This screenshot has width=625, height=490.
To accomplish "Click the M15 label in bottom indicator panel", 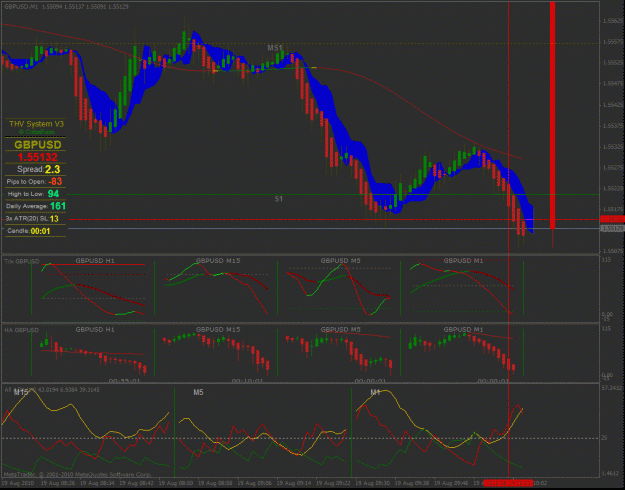I will (21, 392).
